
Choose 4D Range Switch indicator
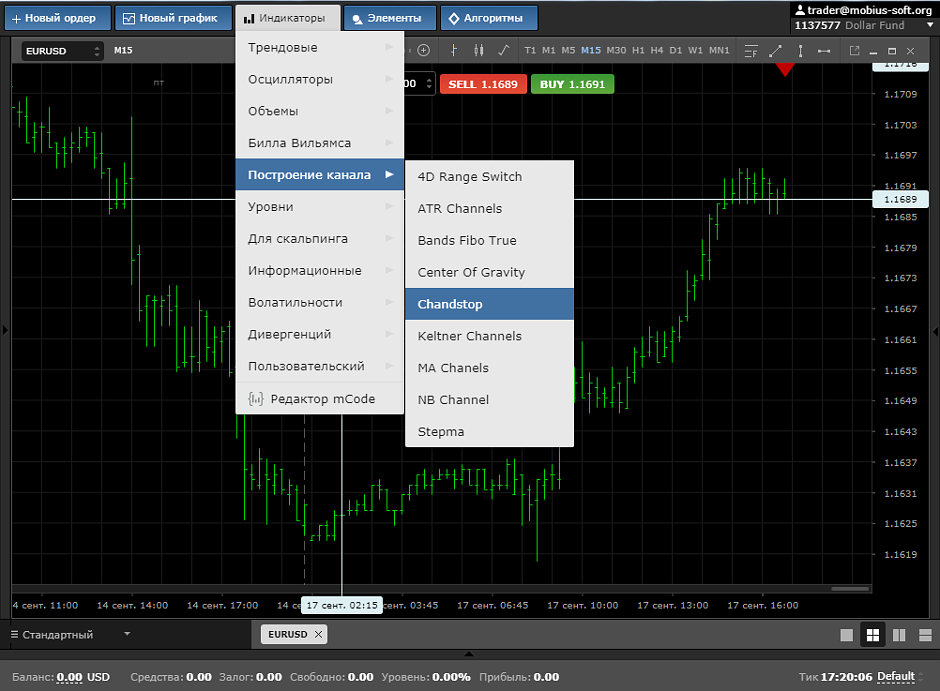tap(489, 176)
